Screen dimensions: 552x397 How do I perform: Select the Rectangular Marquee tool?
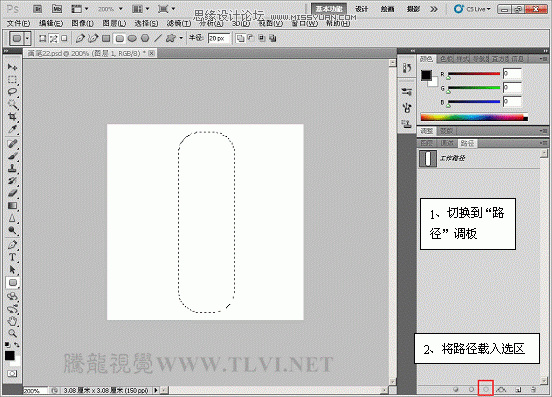12,80
